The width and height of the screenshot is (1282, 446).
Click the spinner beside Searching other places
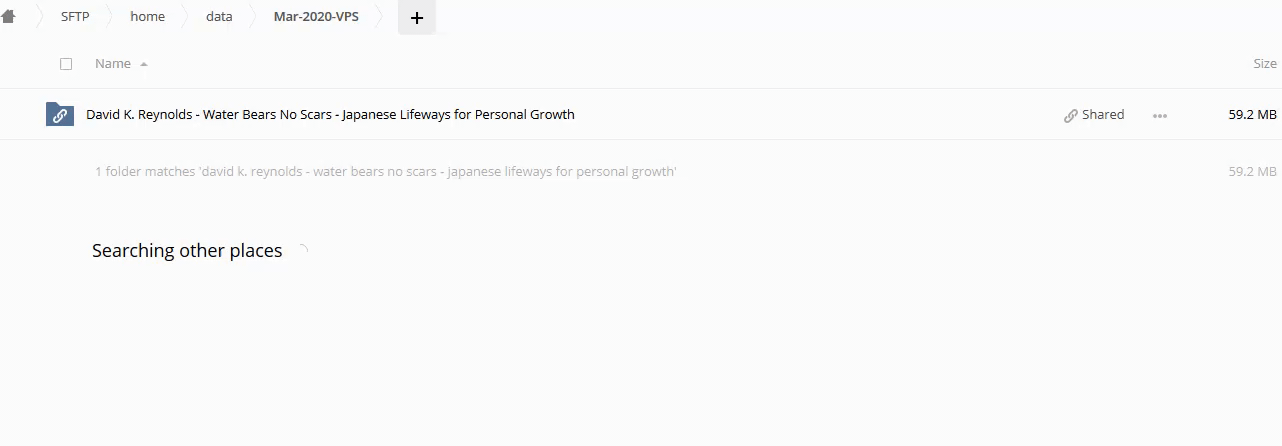[301, 251]
